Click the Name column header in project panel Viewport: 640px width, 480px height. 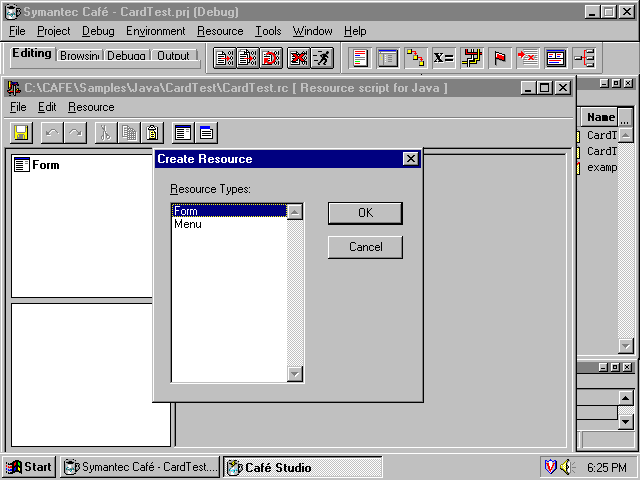click(x=600, y=117)
